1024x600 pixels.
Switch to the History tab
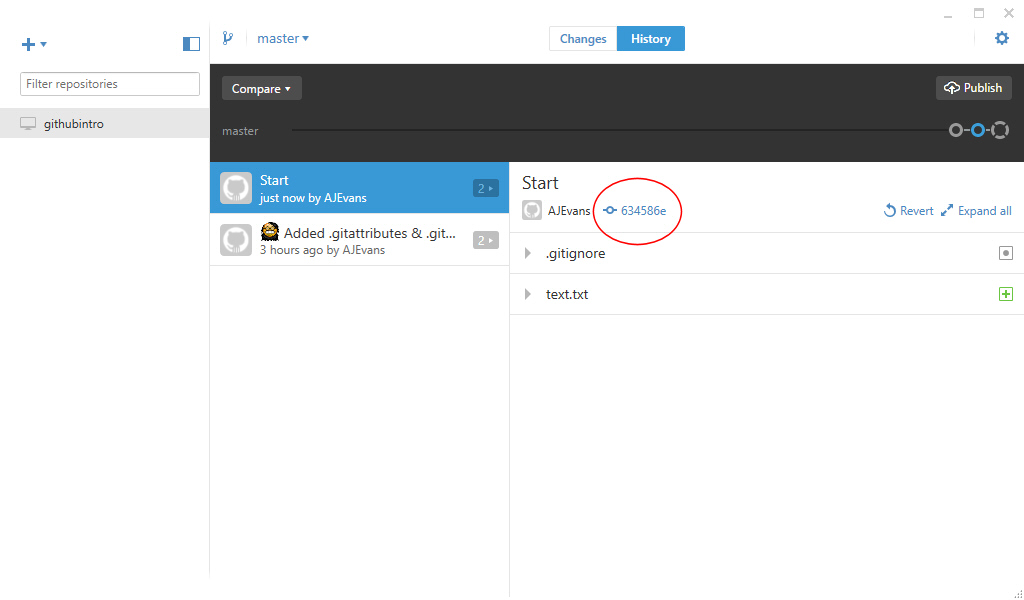(650, 39)
